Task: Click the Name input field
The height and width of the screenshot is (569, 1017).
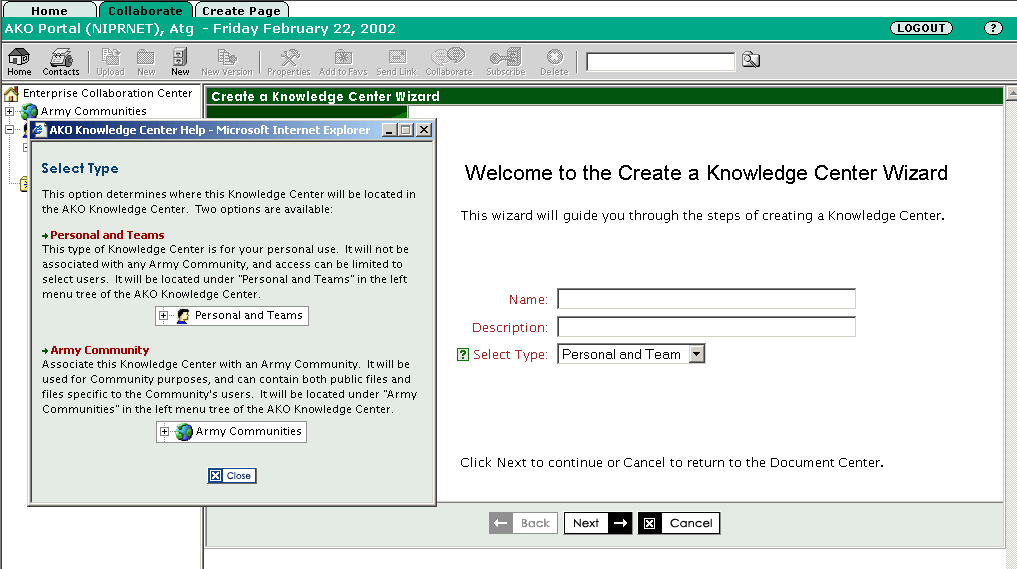Action: point(706,299)
